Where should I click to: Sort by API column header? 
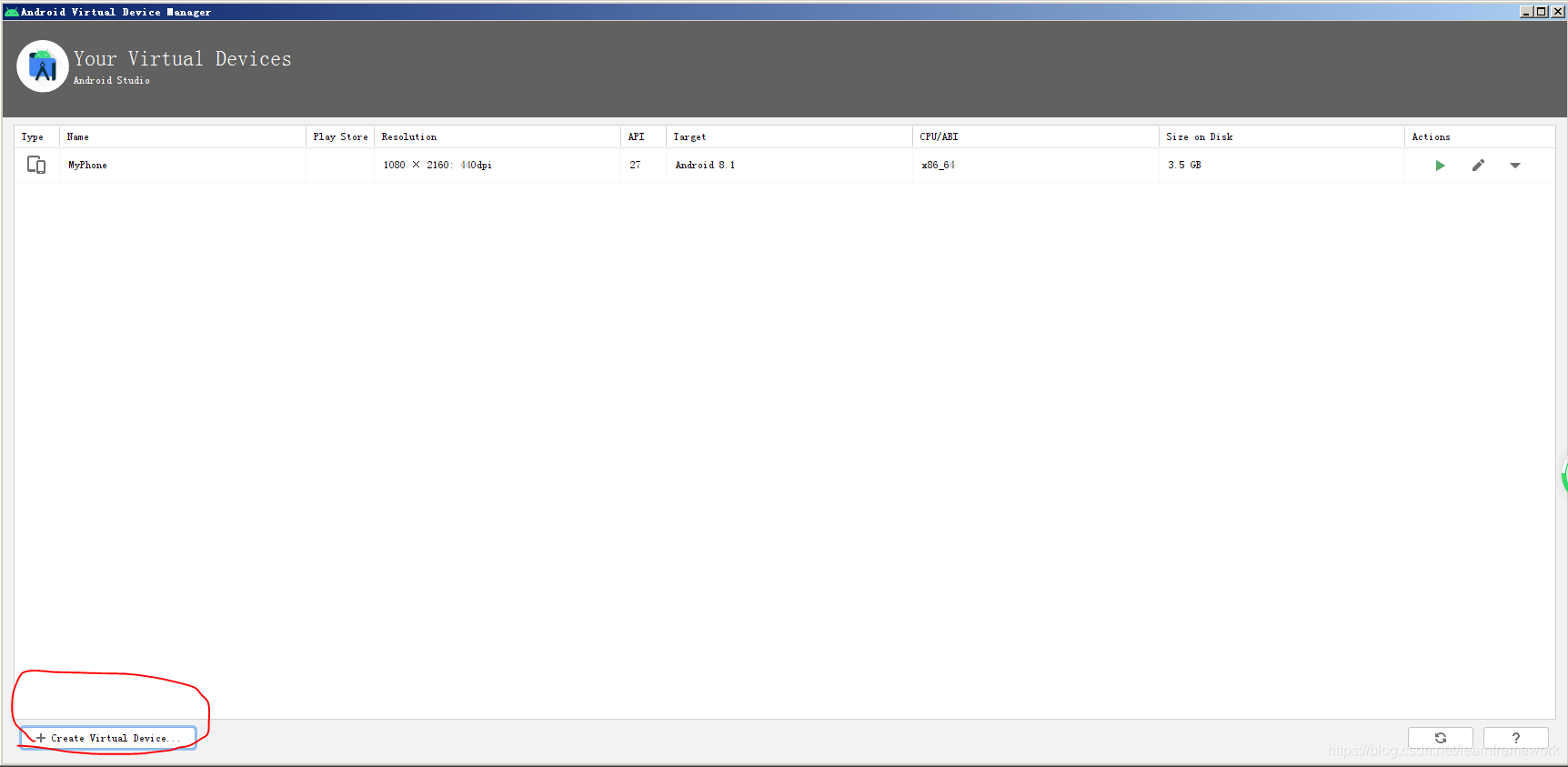643,136
